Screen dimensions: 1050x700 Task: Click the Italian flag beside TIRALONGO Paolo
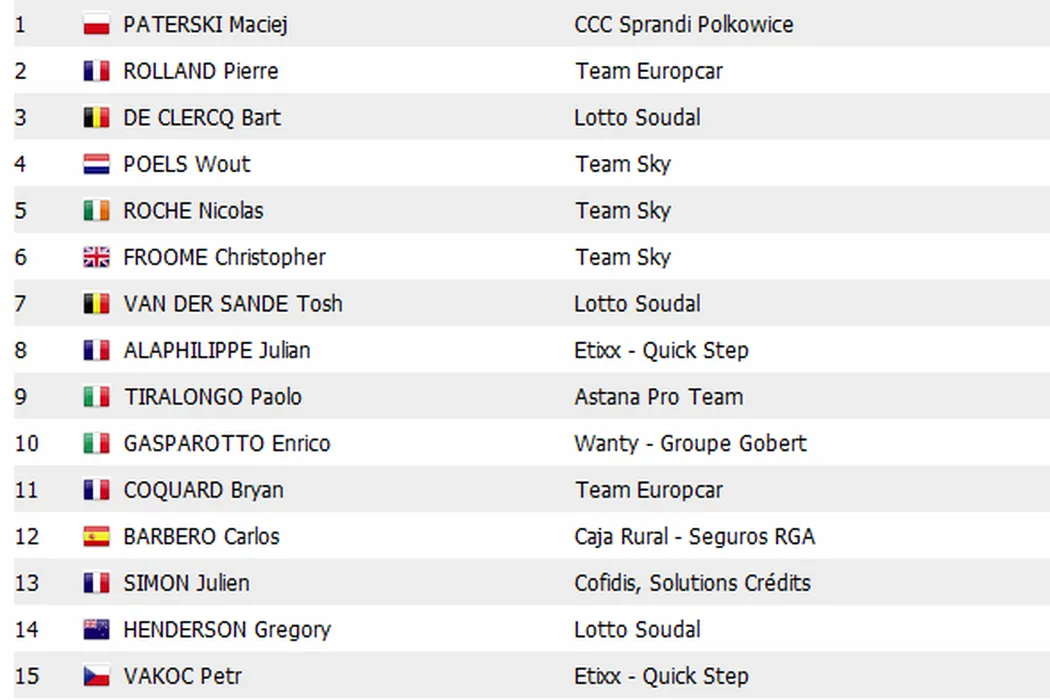(96, 397)
